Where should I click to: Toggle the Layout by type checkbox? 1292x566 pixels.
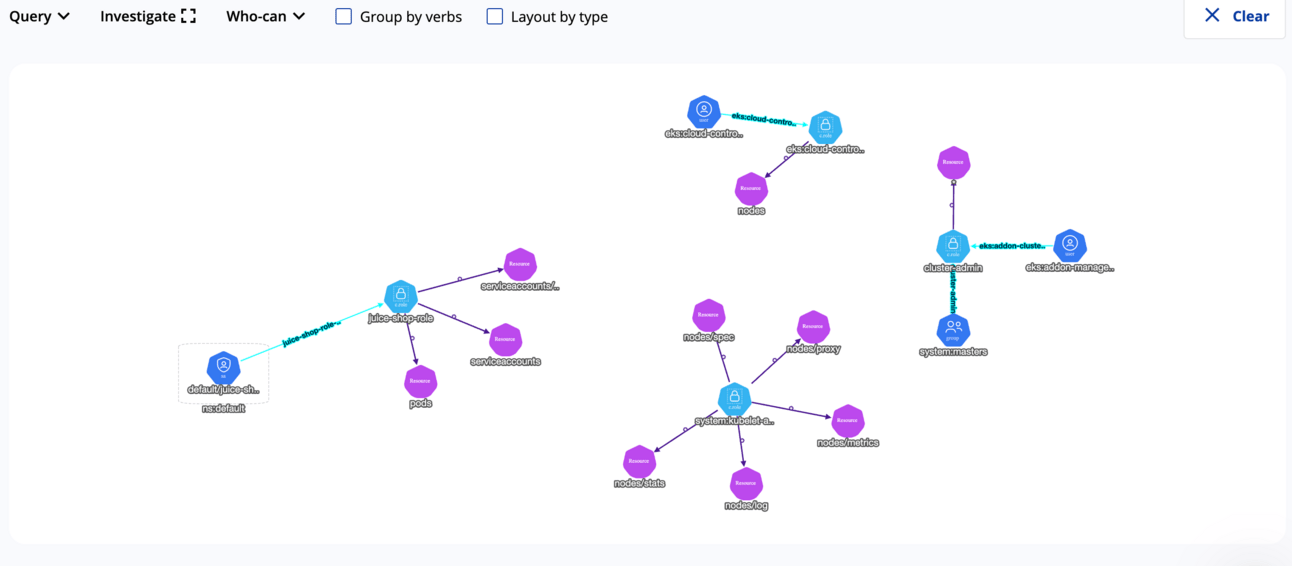click(495, 17)
